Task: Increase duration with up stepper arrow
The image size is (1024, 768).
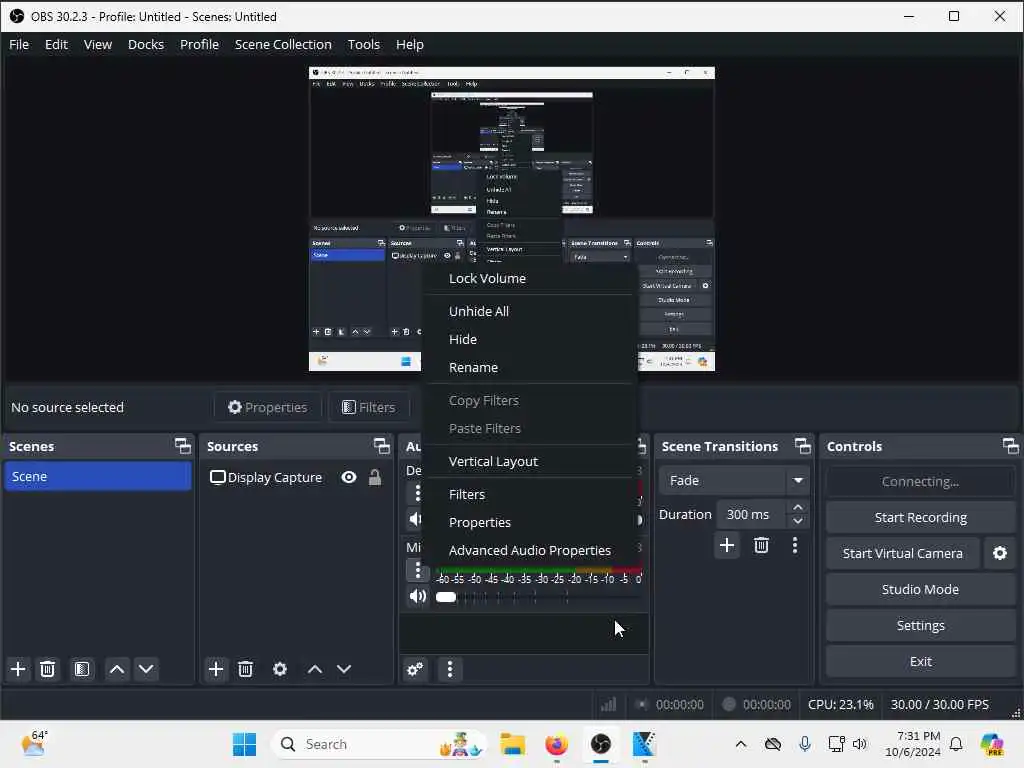Action: click(x=797, y=507)
